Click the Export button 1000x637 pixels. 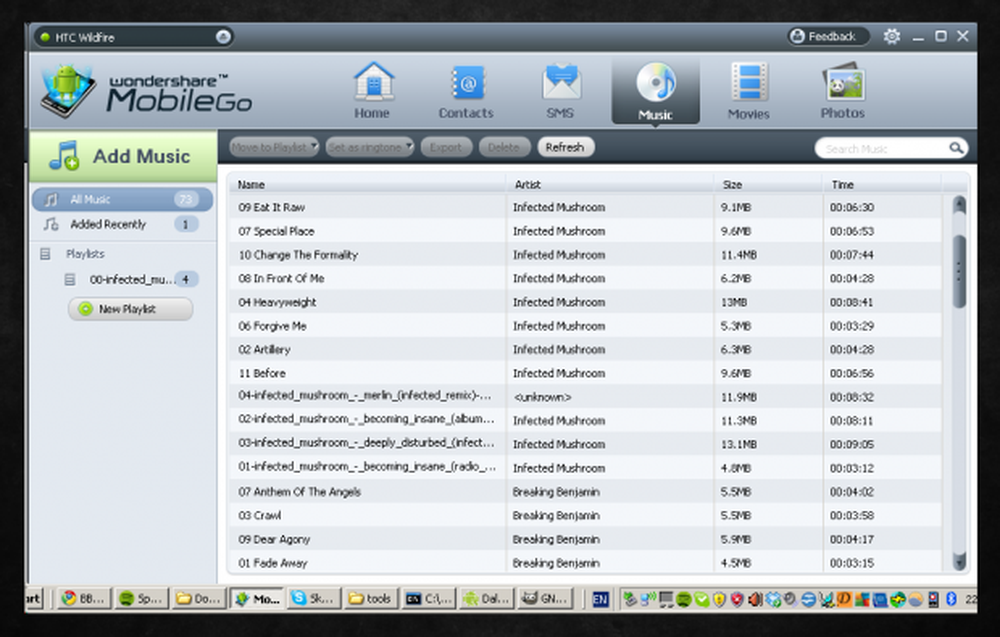point(446,147)
